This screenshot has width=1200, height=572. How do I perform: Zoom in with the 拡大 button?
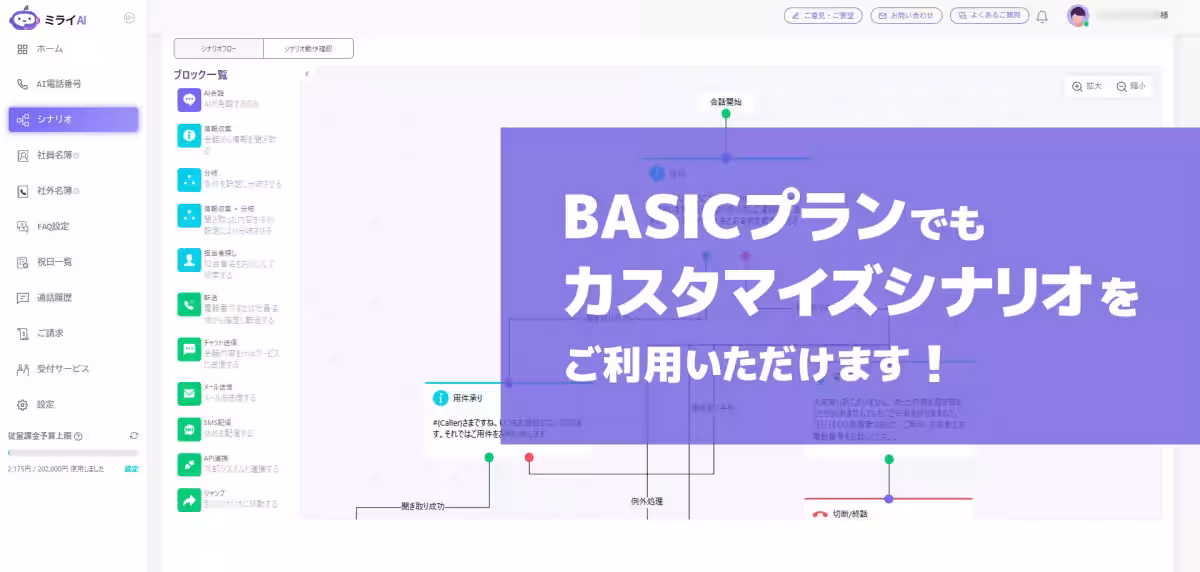[1087, 87]
